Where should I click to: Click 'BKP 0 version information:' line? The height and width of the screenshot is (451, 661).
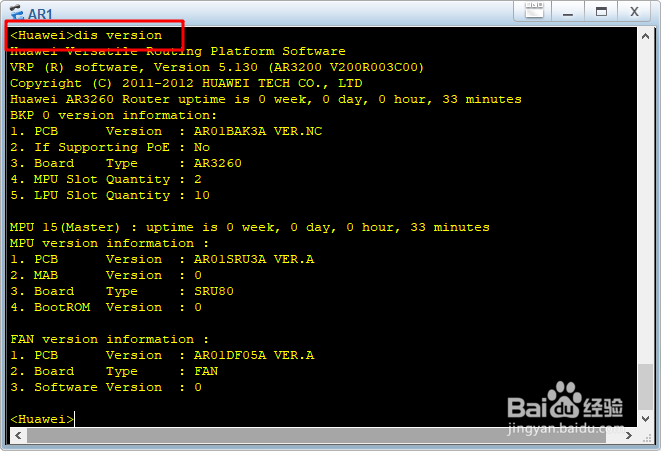(x=113, y=115)
